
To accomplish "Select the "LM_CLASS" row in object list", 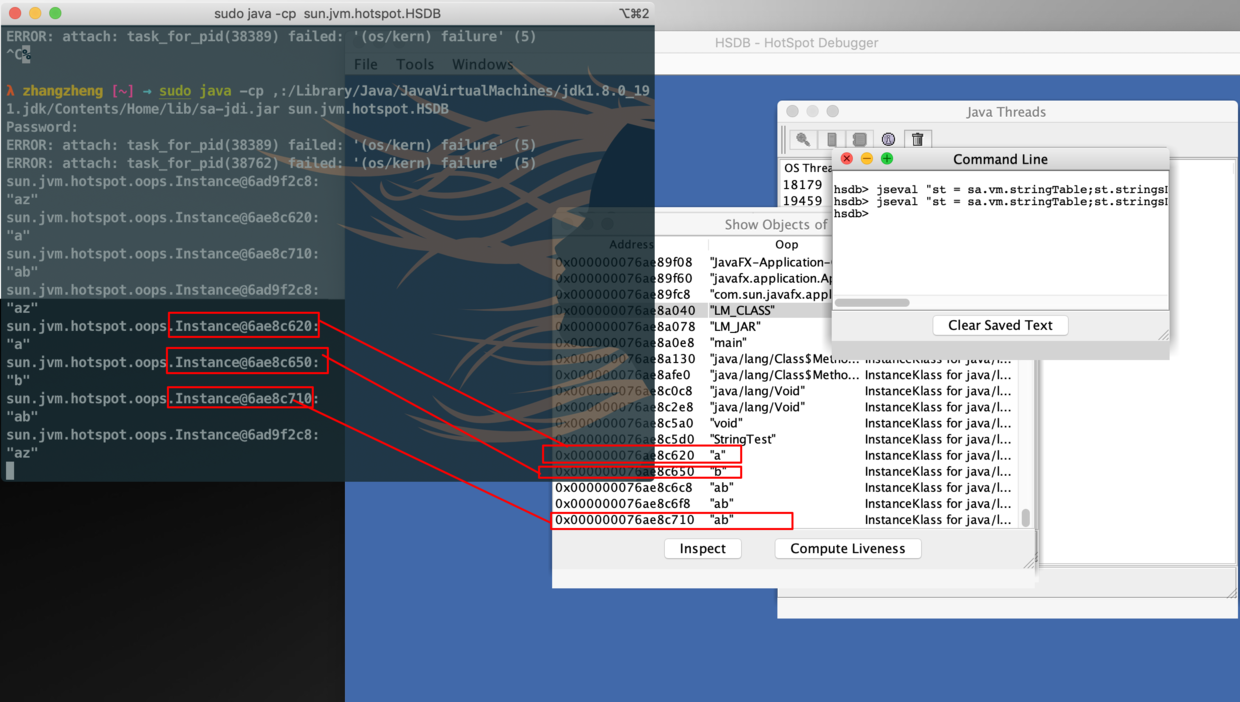I will click(x=741, y=310).
